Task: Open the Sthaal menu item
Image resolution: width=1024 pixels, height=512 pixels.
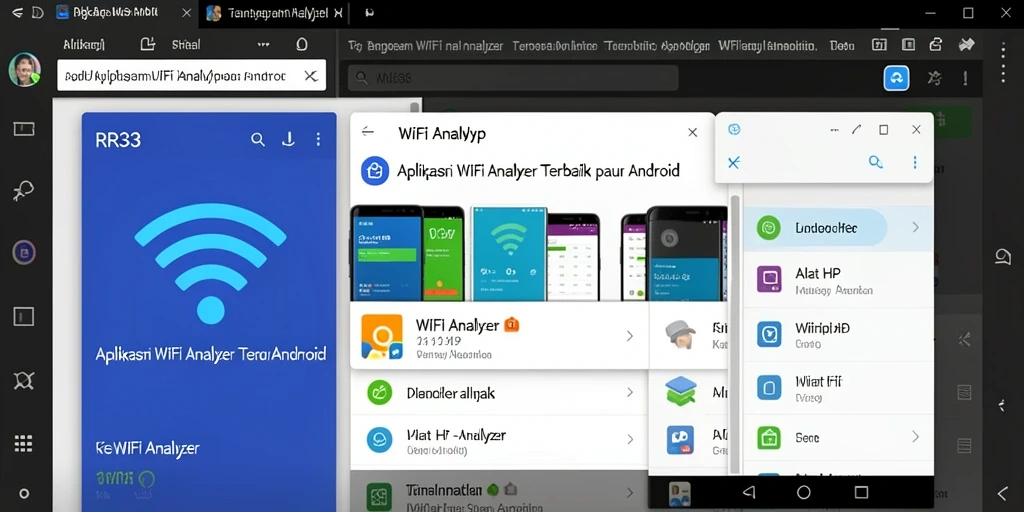Action: click(x=186, y=44)
